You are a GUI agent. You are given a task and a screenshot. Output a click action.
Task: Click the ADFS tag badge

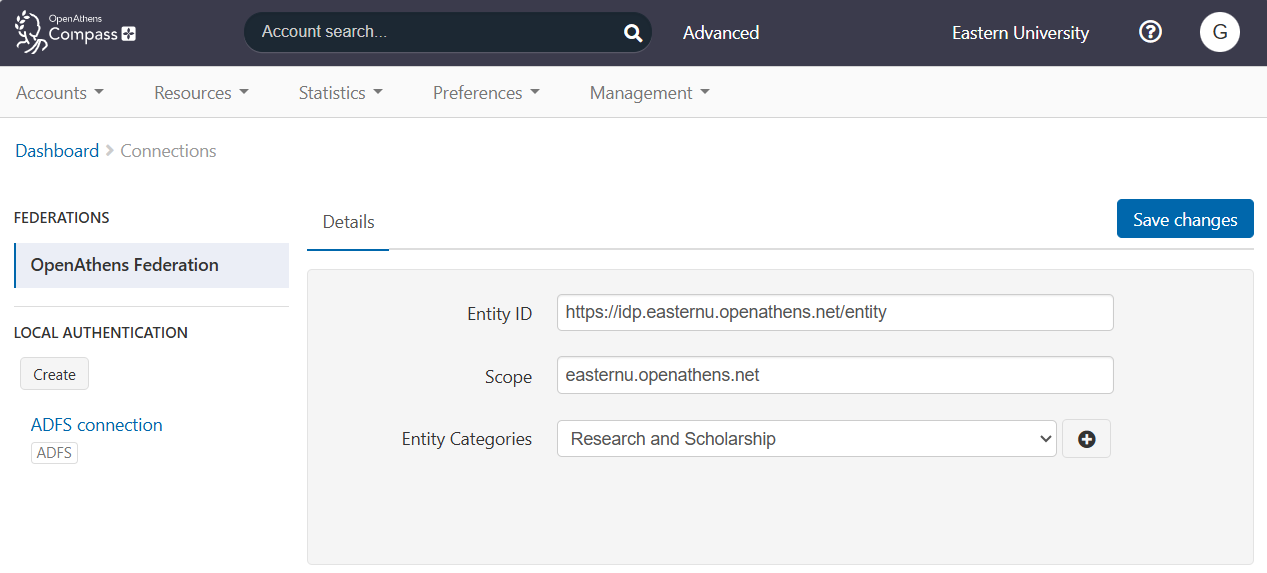54,453
